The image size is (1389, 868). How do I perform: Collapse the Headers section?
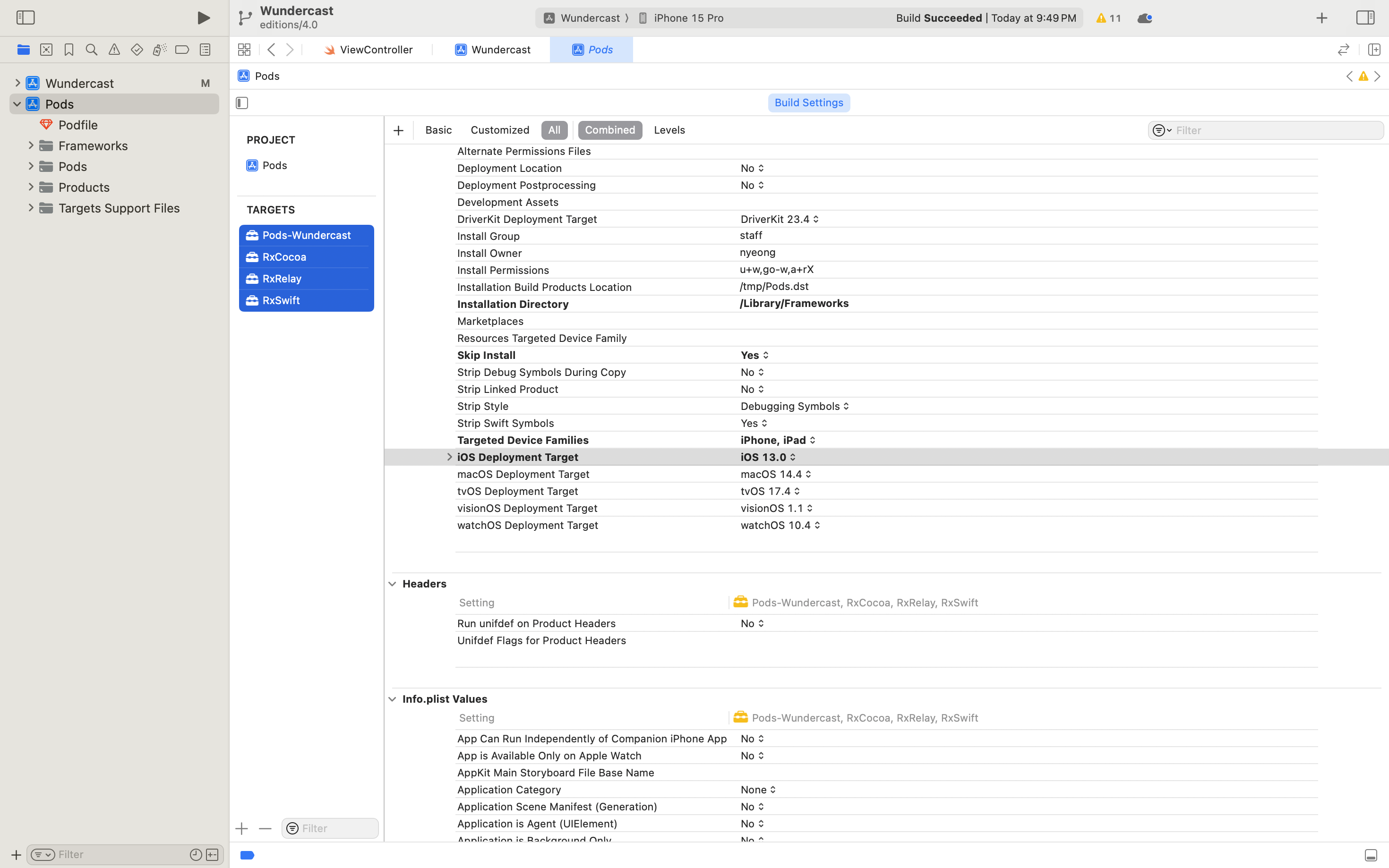(392, 584)
